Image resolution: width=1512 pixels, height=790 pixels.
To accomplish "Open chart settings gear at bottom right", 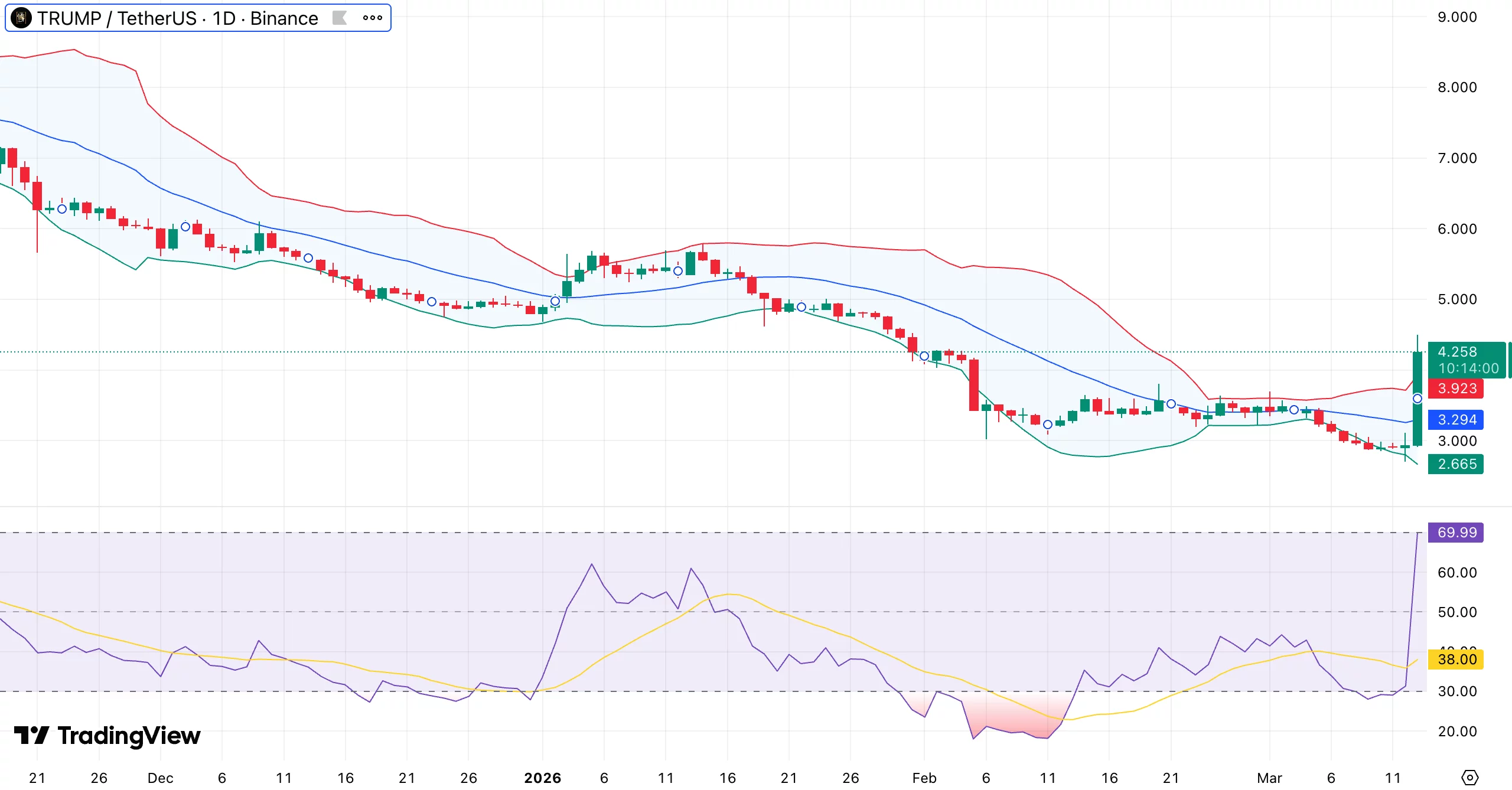I will [1469, 778].
